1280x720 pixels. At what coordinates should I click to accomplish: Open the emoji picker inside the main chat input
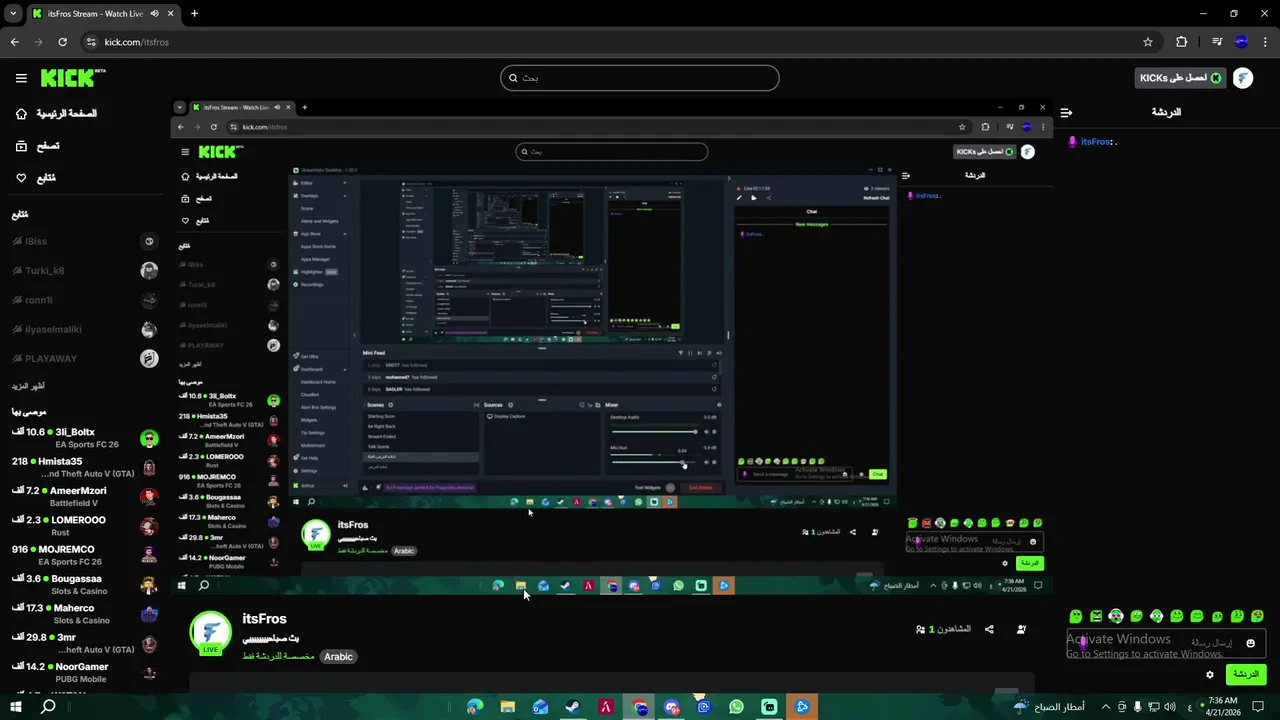(x=1250, y=643)
